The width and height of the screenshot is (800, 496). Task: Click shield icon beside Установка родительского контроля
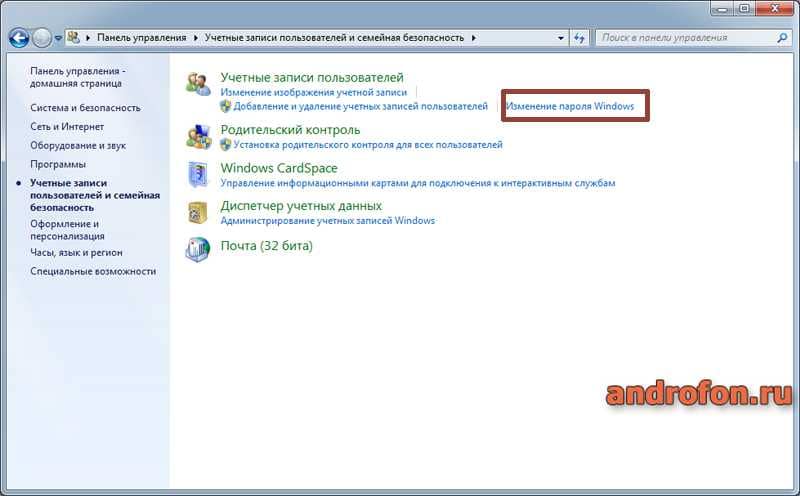point(226,144)
